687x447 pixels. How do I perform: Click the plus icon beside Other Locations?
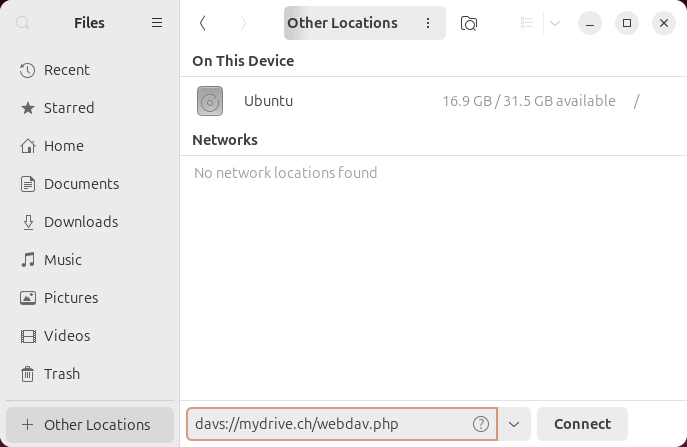point(27,425)
